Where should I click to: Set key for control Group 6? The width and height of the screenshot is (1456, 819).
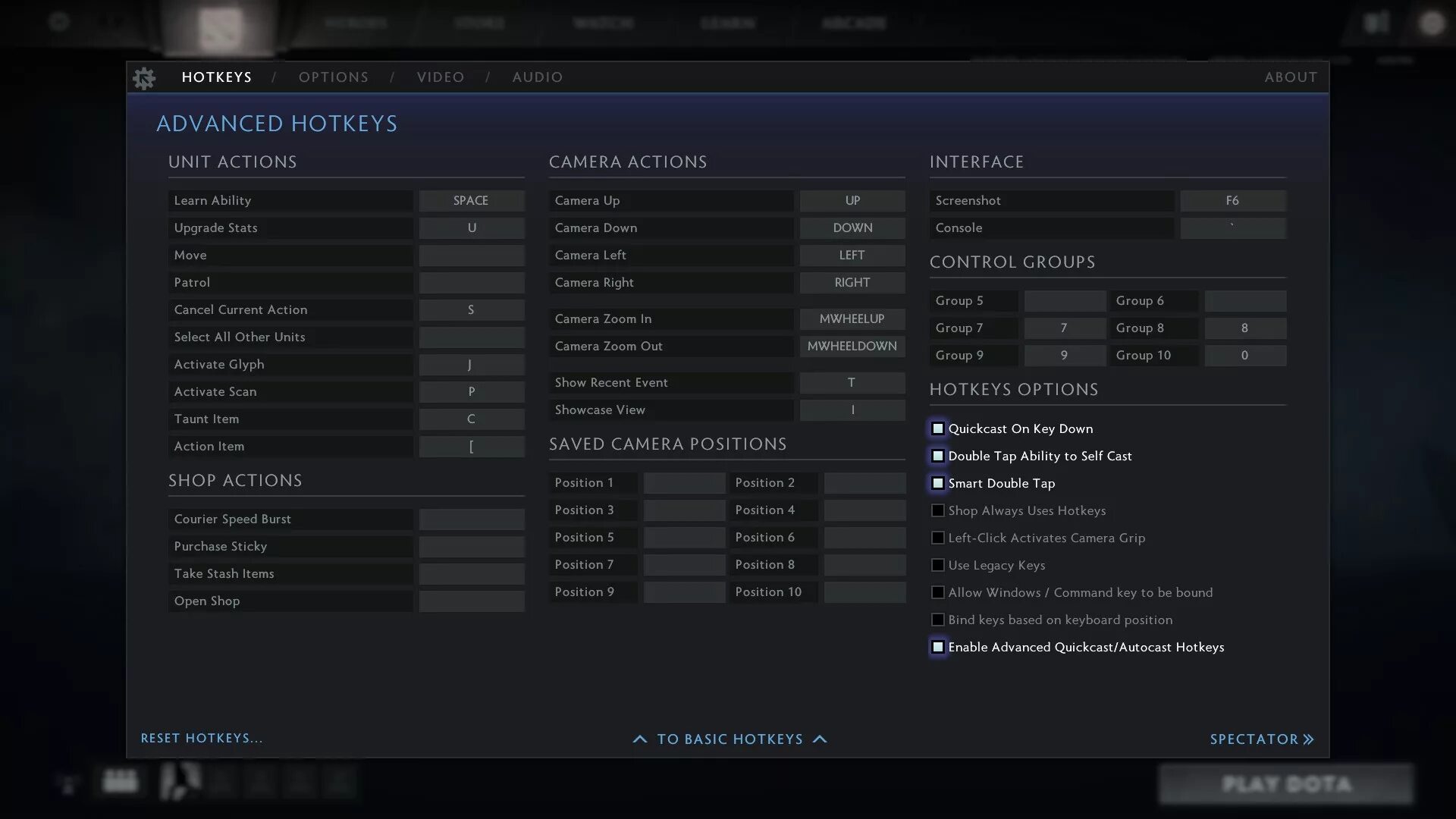(x=1245, y=301)
